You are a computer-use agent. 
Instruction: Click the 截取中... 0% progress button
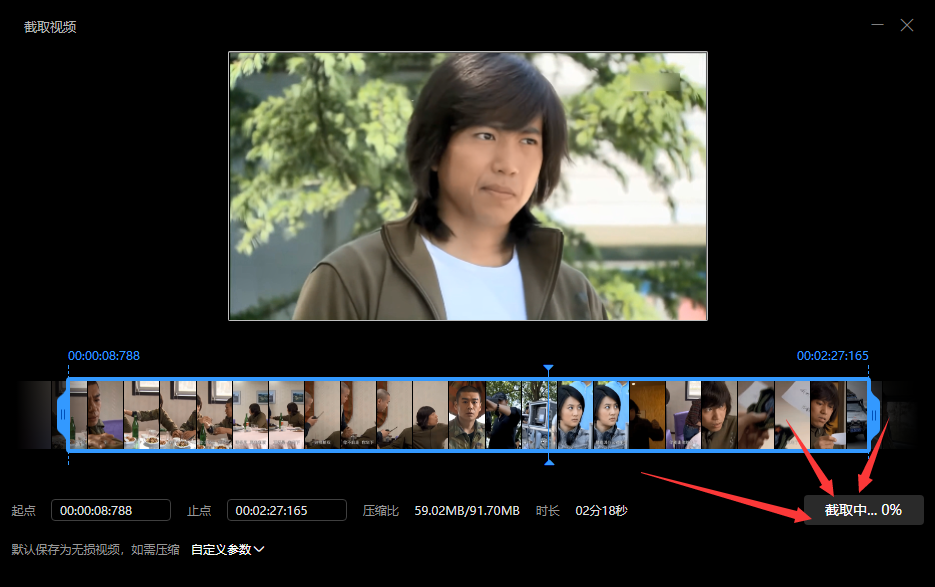click(863, 510)
